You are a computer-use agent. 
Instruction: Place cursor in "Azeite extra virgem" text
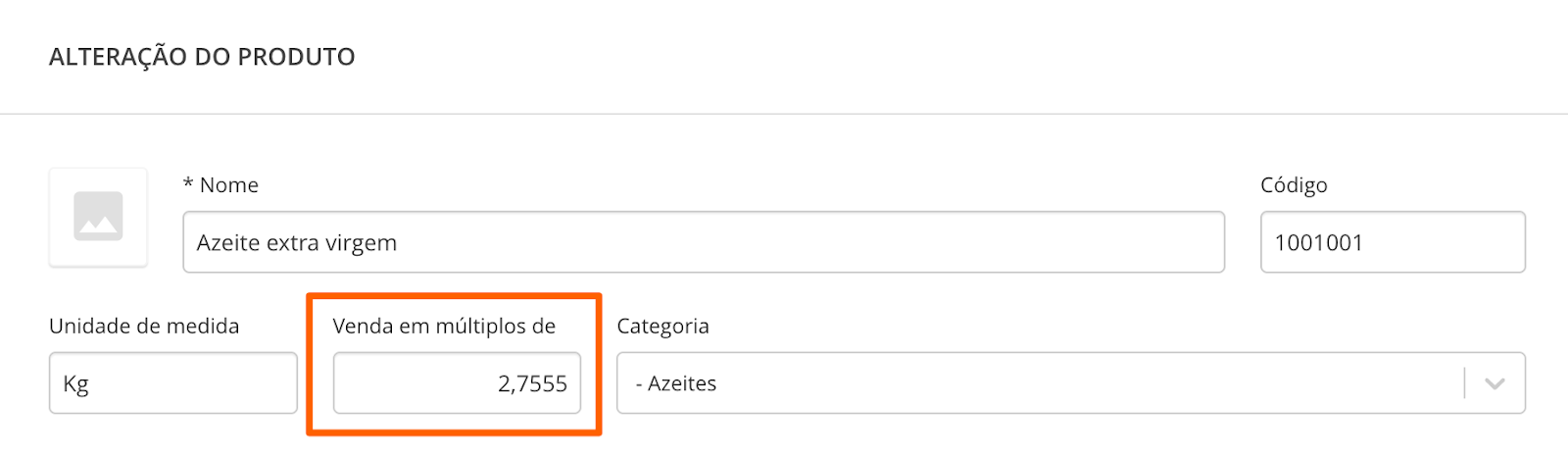click(297, 243)
